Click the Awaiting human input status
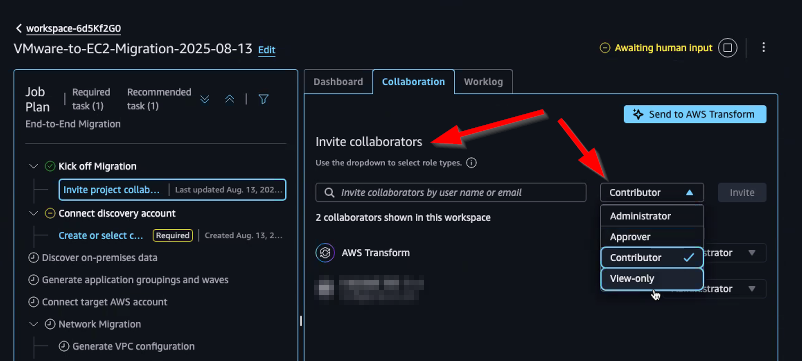 (656, 48)
